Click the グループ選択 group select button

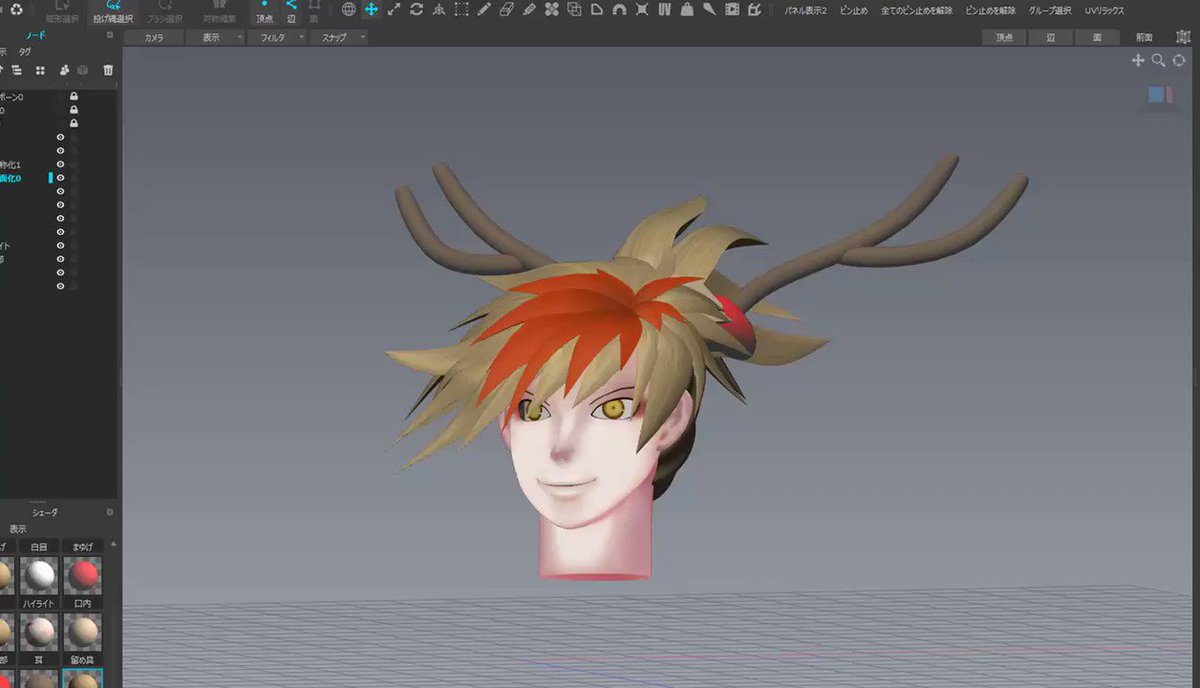[1050, 10]
